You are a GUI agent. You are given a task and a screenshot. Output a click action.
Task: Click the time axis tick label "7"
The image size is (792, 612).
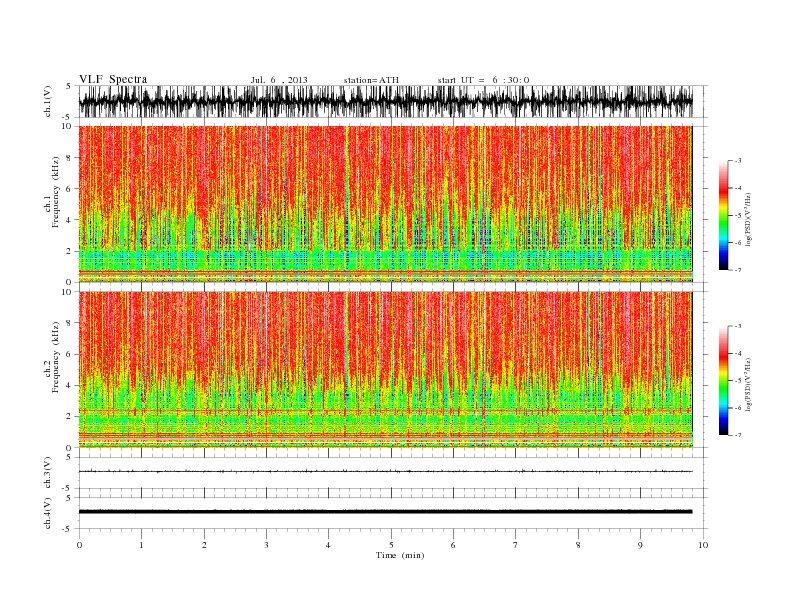coord(516,545)
